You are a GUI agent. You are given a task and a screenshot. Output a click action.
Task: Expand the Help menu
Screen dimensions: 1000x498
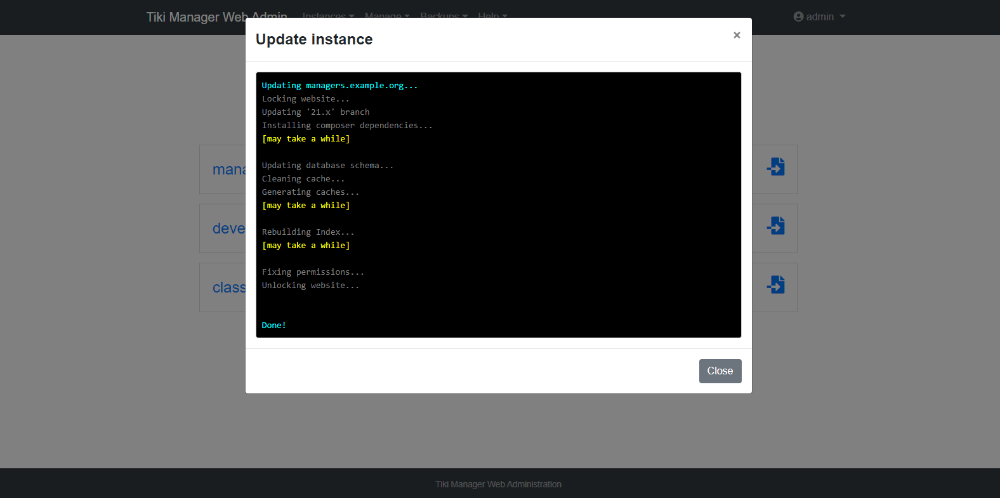point(493,16)
